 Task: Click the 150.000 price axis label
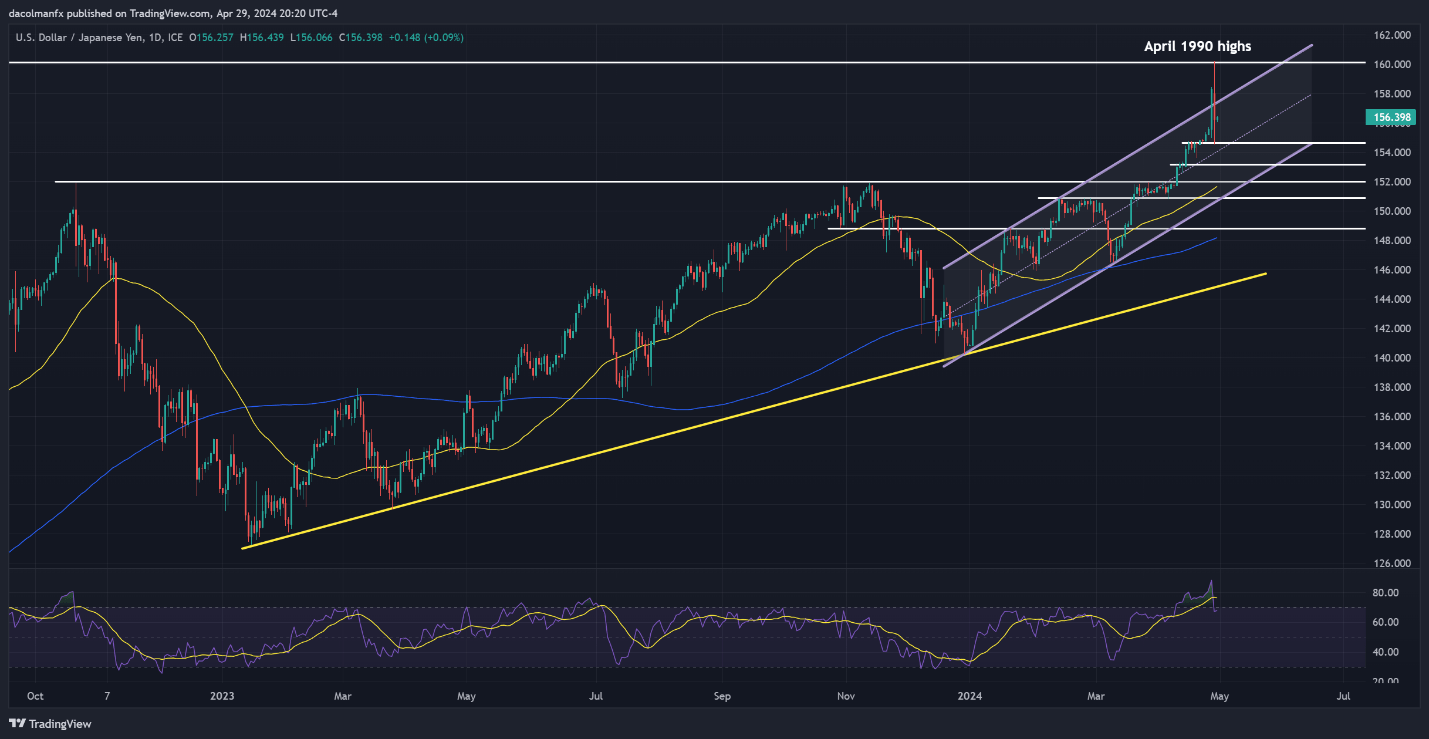click(1393, 211)
